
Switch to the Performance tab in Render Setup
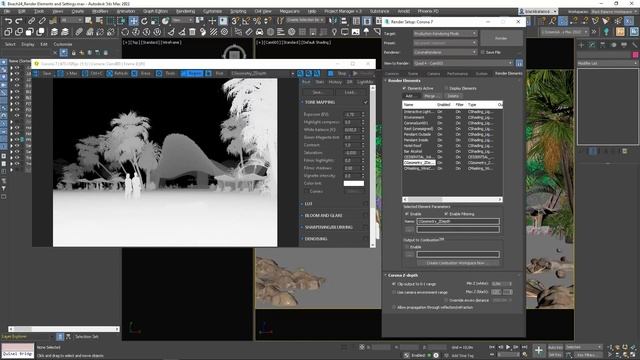(457, 74)
